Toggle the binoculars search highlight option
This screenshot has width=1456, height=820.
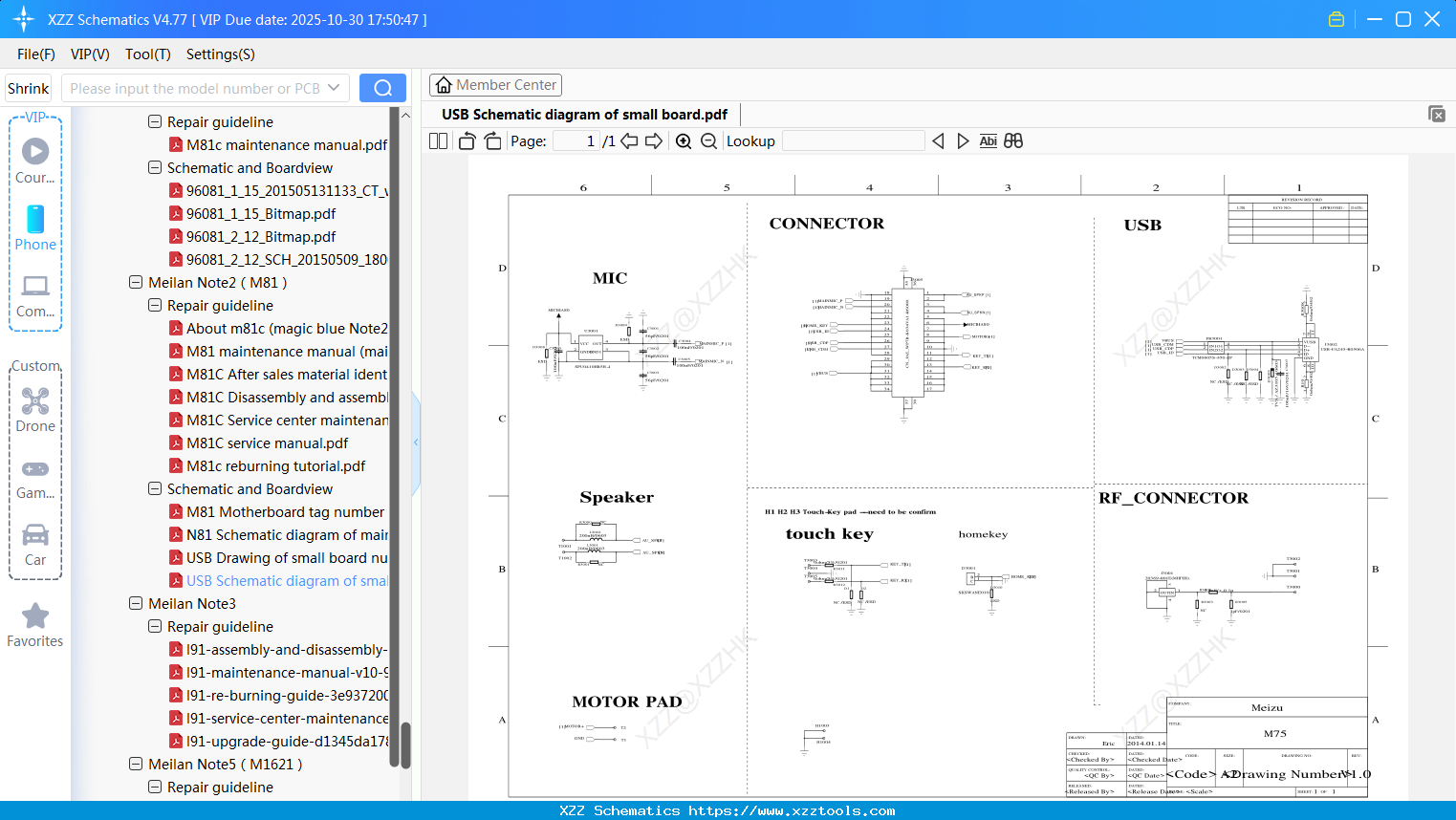coord(1013,140)
